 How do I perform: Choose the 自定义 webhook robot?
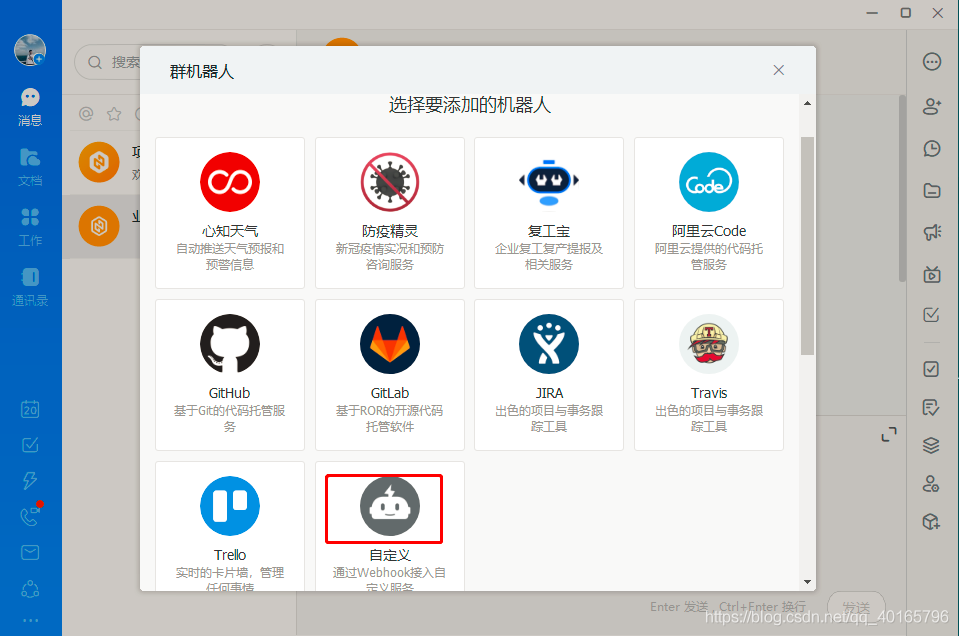tap(390, 526)
